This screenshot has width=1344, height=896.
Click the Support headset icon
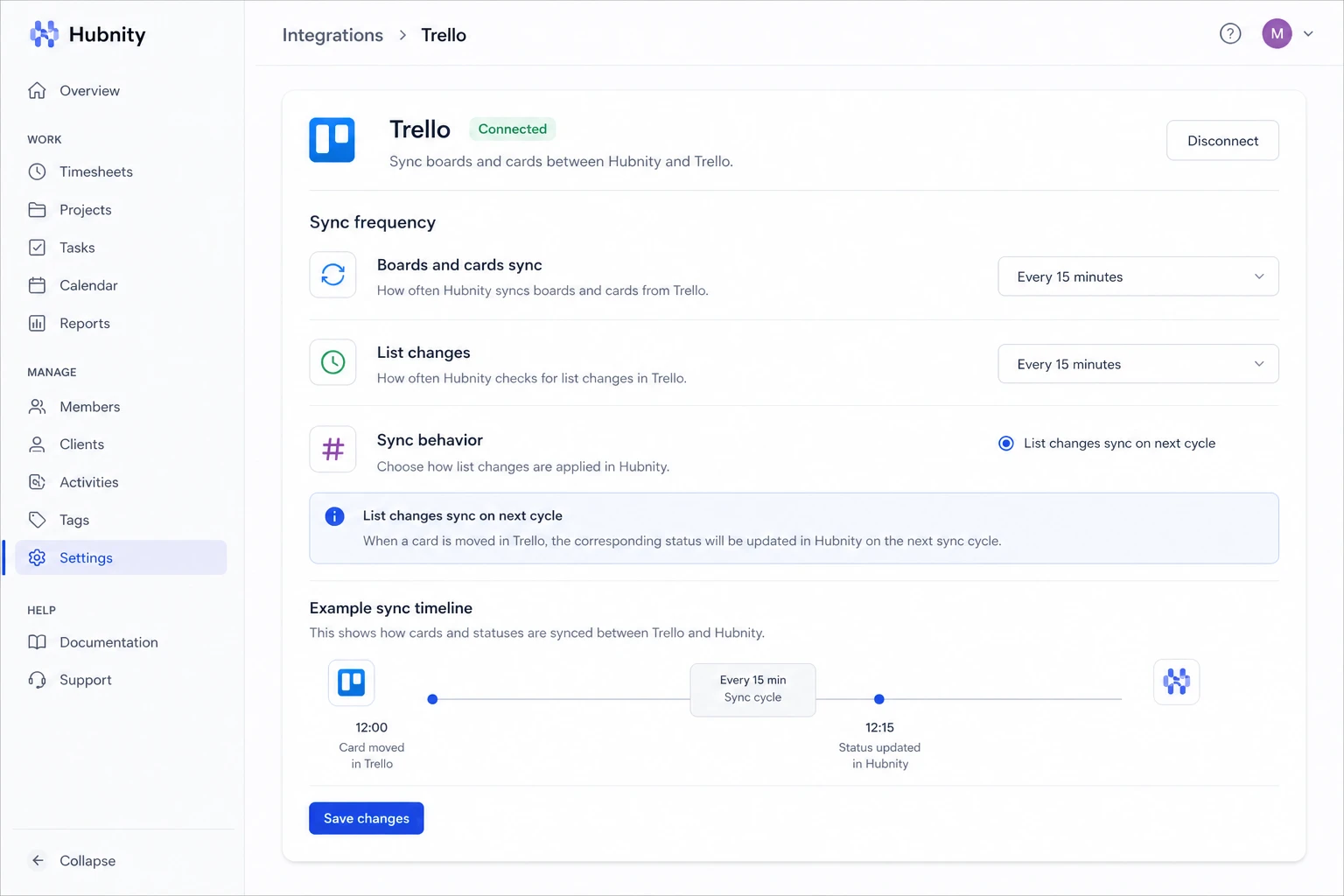37,680
